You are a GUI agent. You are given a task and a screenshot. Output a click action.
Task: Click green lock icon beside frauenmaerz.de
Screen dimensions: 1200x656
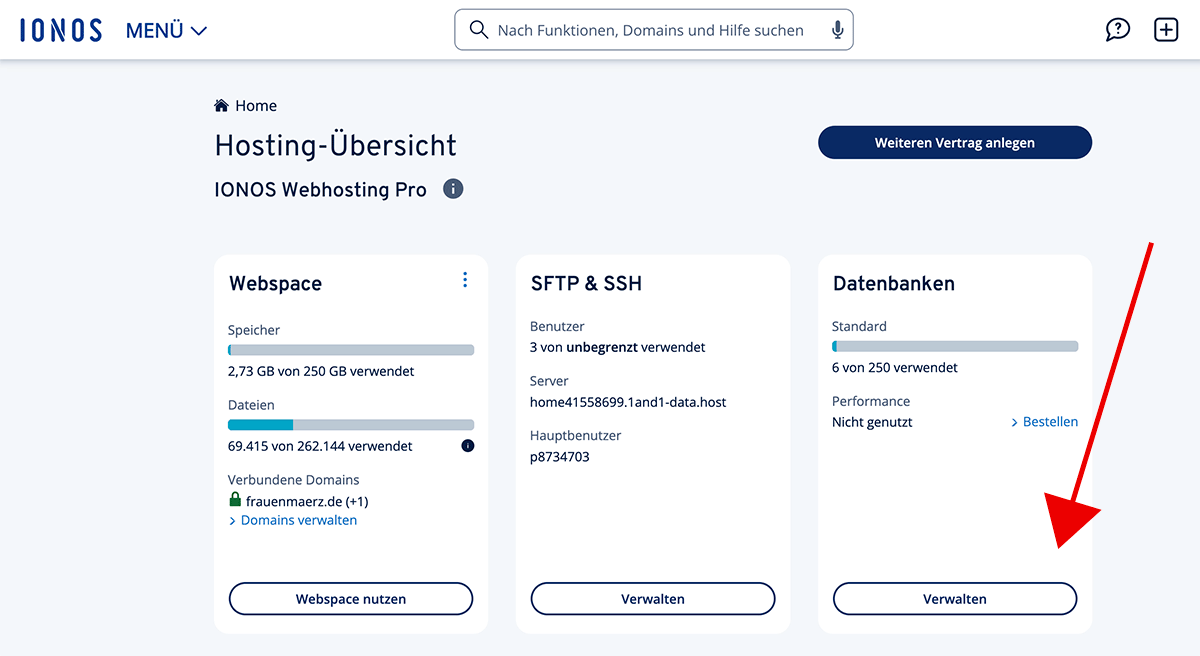coord(235,500)
